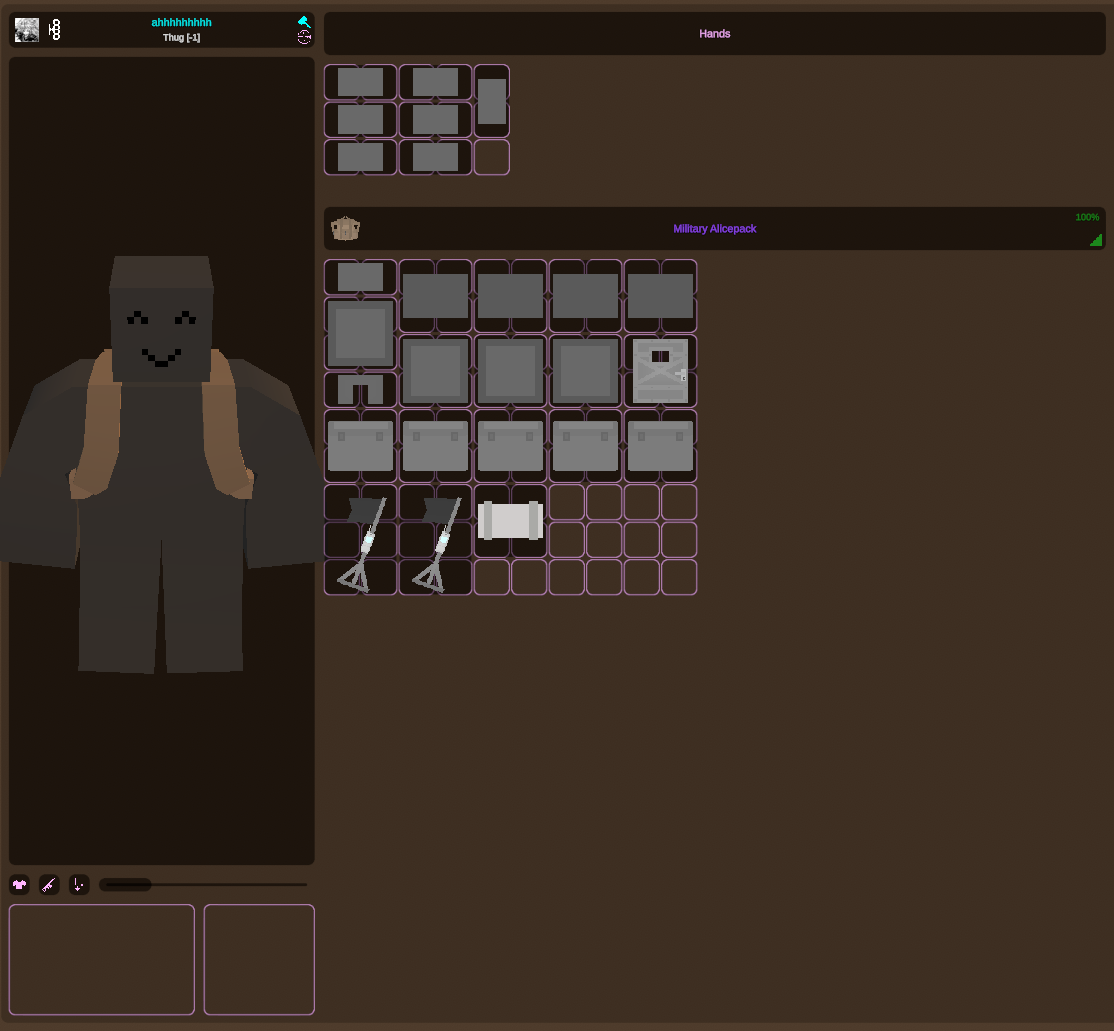Screen dimensions: 1114x1031
Task: Select the metal crate with X bracing
Action: [660, 371]
